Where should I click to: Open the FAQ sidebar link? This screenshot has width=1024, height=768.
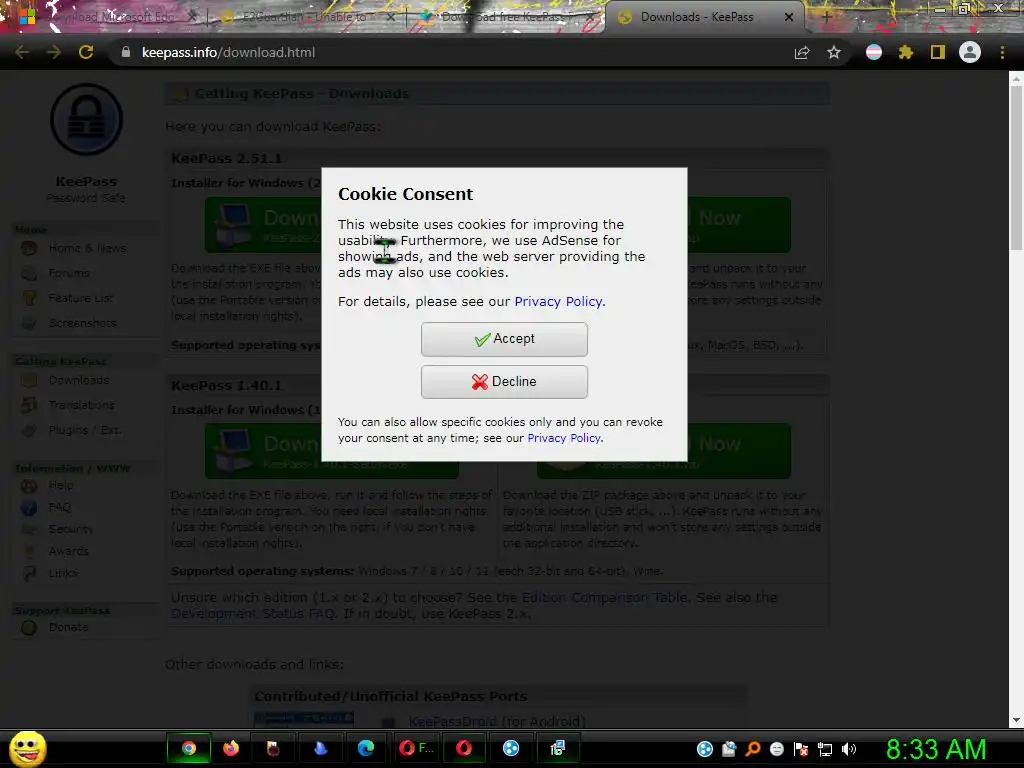tap(59, 507)
